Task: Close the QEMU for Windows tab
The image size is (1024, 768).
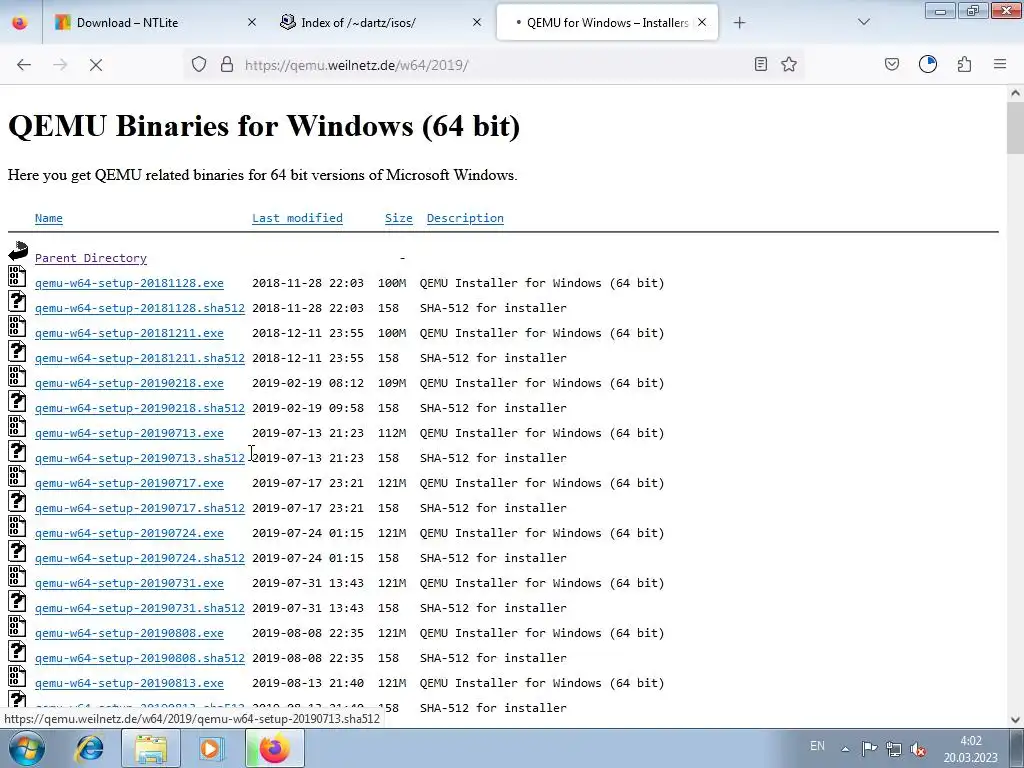Action: tap(702, 22)
